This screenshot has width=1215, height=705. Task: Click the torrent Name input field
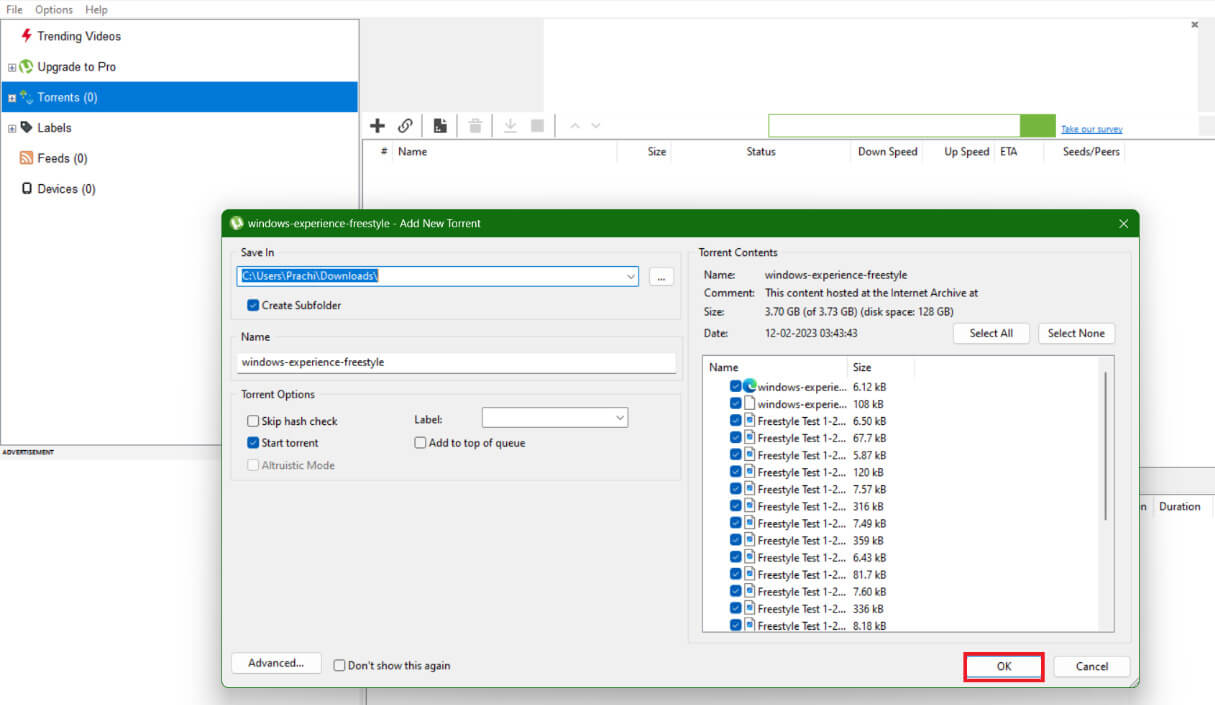(x=457, y=362)
